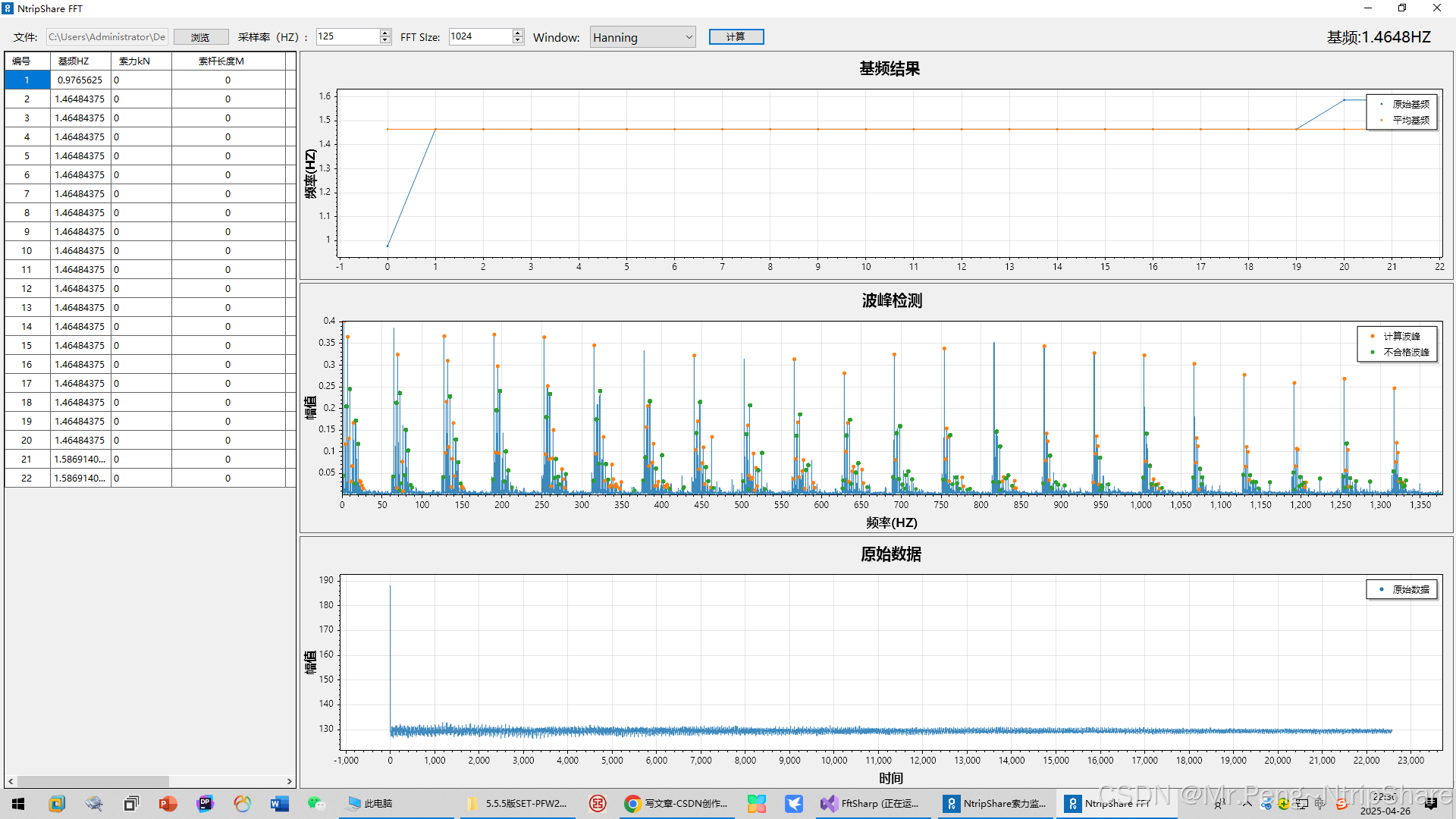
Task: Open the Windows Start menu
Action: 18,804
